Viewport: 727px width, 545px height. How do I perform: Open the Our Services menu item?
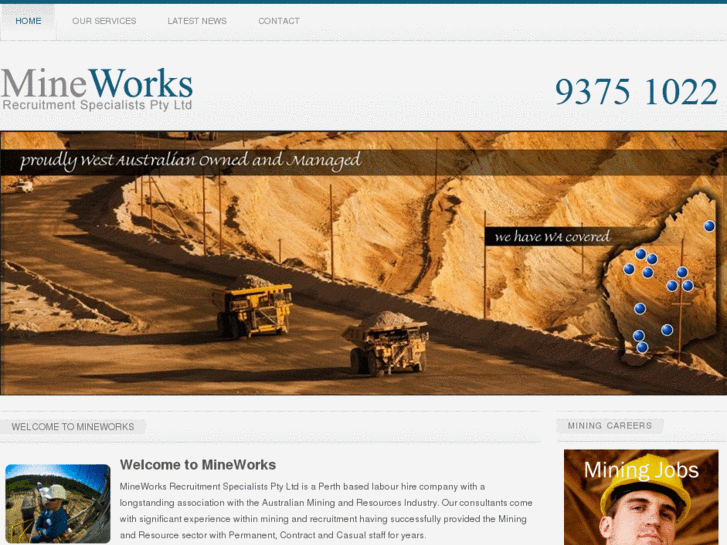tap(104, 21)
